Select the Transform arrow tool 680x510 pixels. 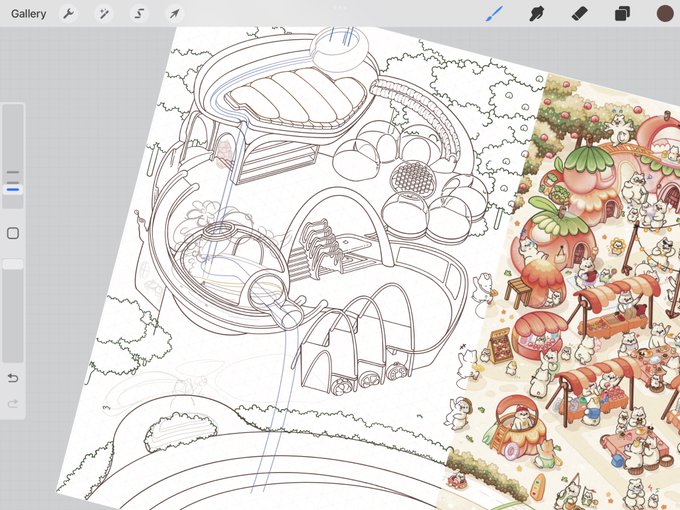174,14
